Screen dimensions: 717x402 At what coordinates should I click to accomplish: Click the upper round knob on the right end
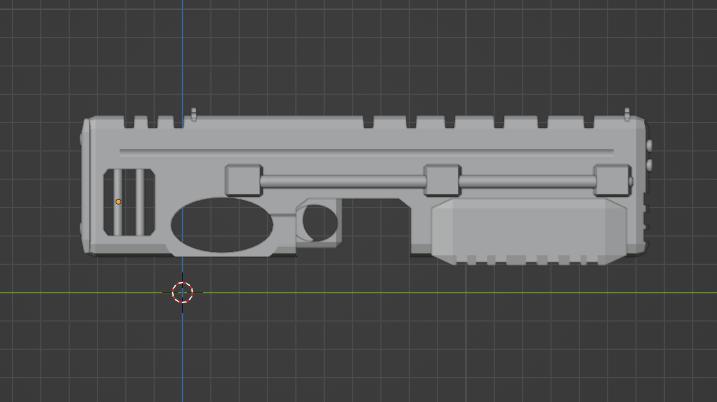[649, 145]
